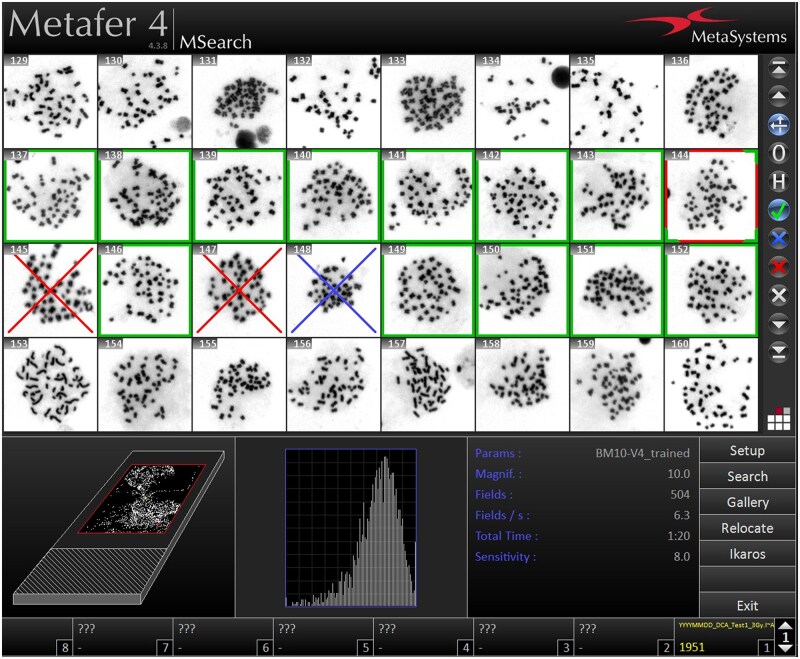Jump to the last gallery page icon
800x659 pixels.
coord(779,352)
